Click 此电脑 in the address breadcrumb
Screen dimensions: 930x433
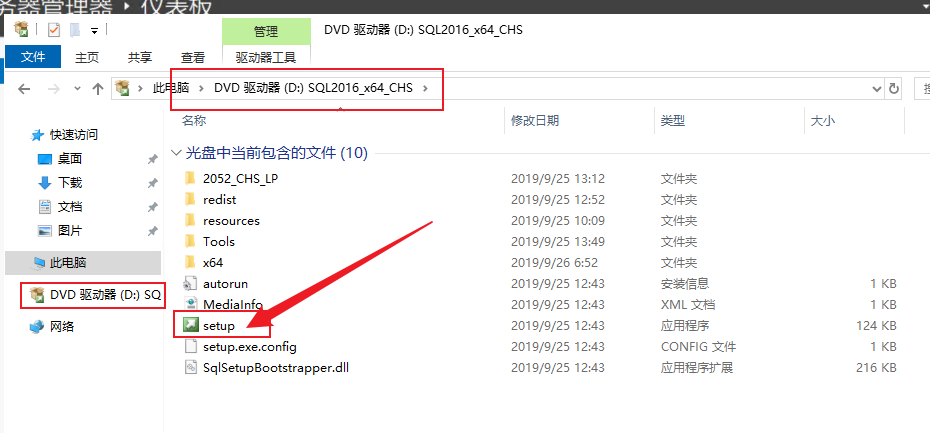pyautogui.click(x=171, y=88)
